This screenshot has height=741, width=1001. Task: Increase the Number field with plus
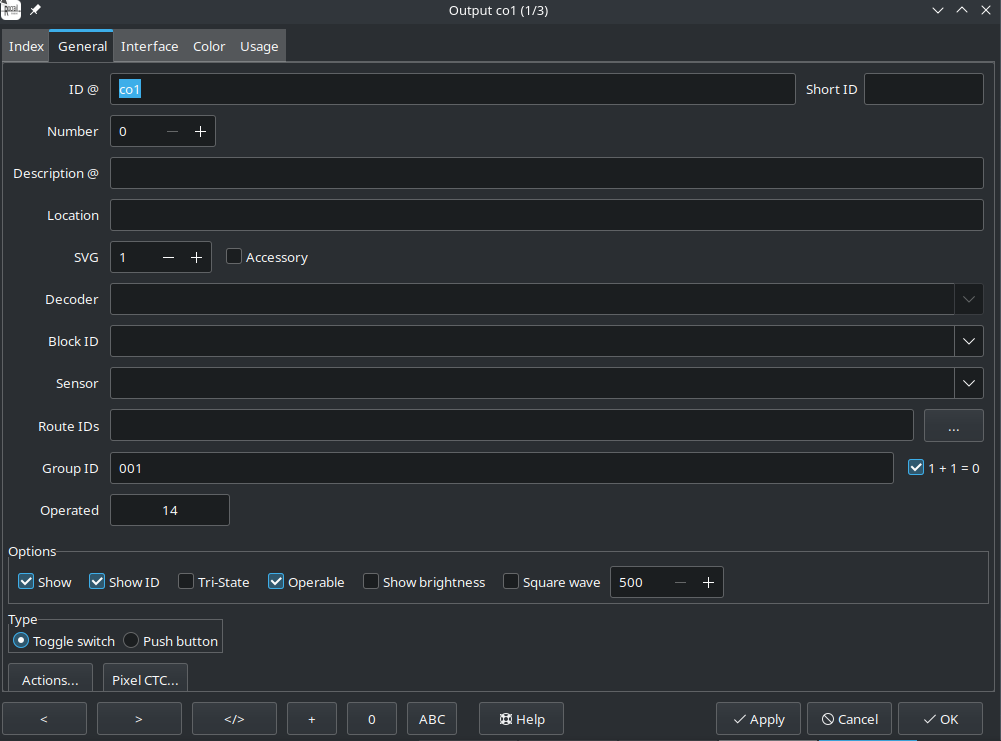pos(200,132)
